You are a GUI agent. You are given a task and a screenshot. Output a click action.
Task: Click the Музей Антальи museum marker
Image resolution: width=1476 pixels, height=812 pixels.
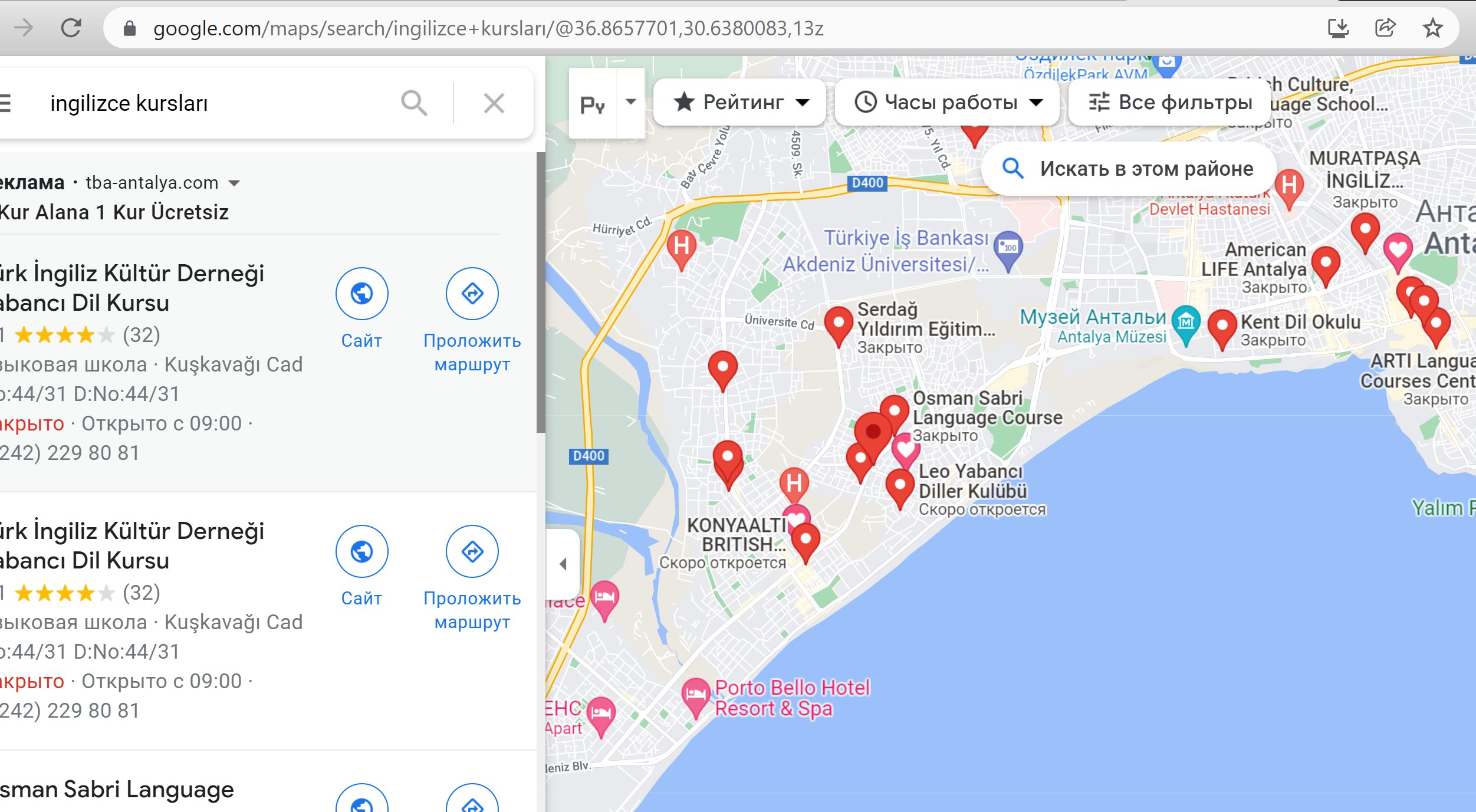coord(1186,324)
